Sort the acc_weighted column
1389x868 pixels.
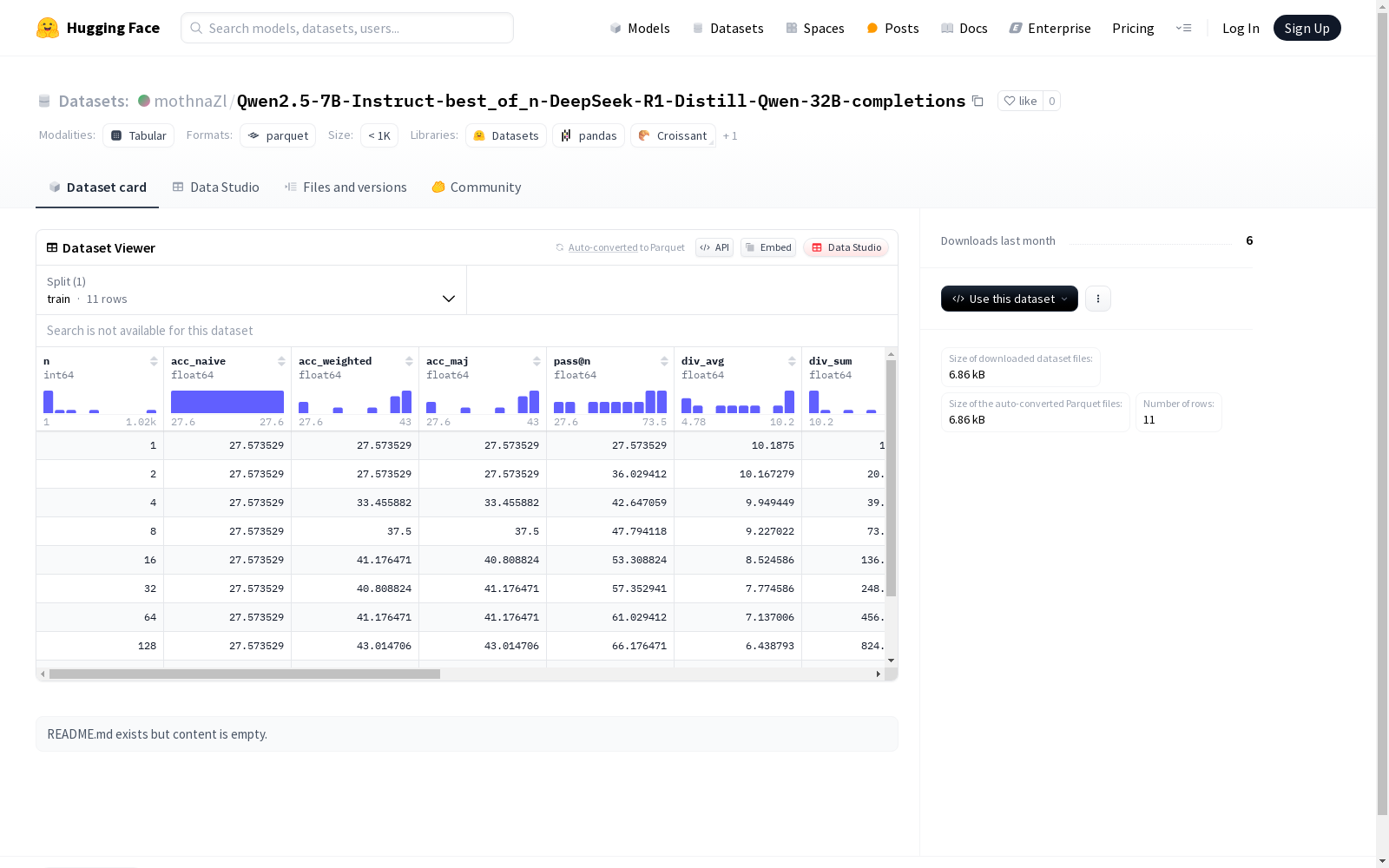click(x=409, y=361)
